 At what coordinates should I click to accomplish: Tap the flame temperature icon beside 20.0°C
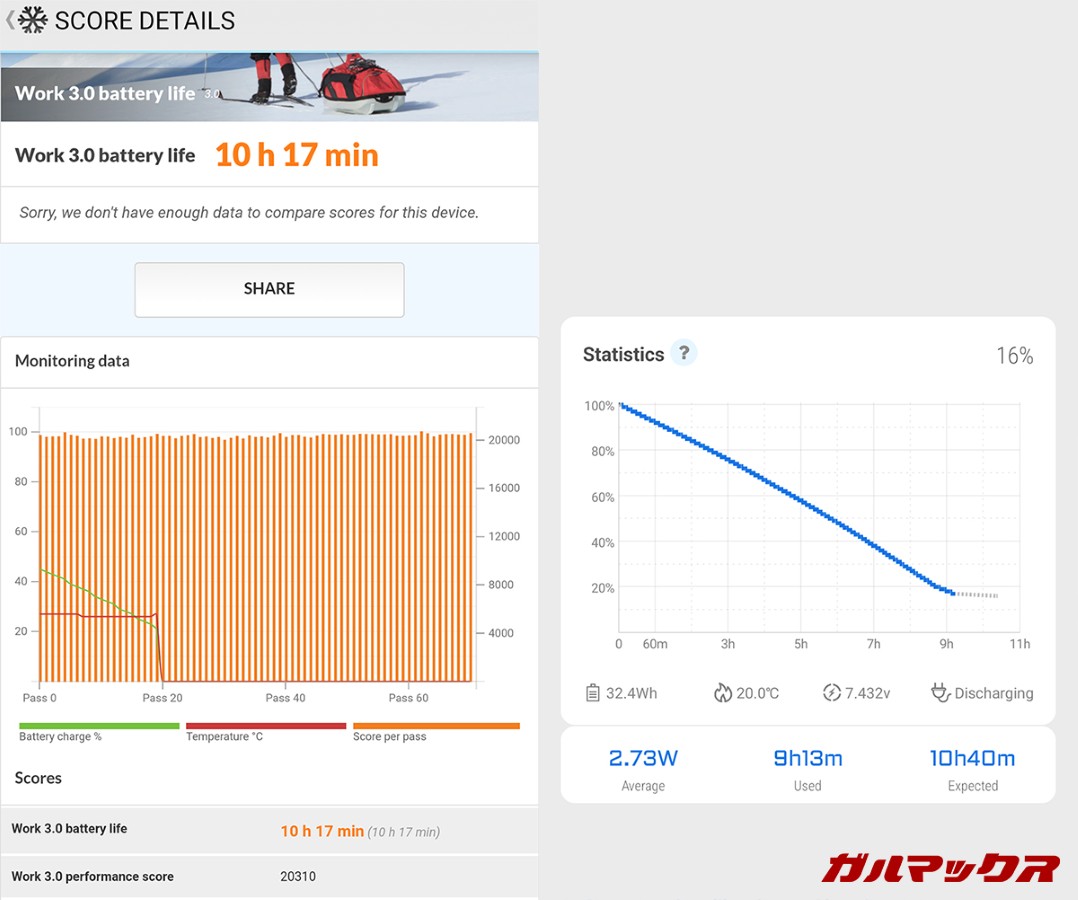coord(723,693)
